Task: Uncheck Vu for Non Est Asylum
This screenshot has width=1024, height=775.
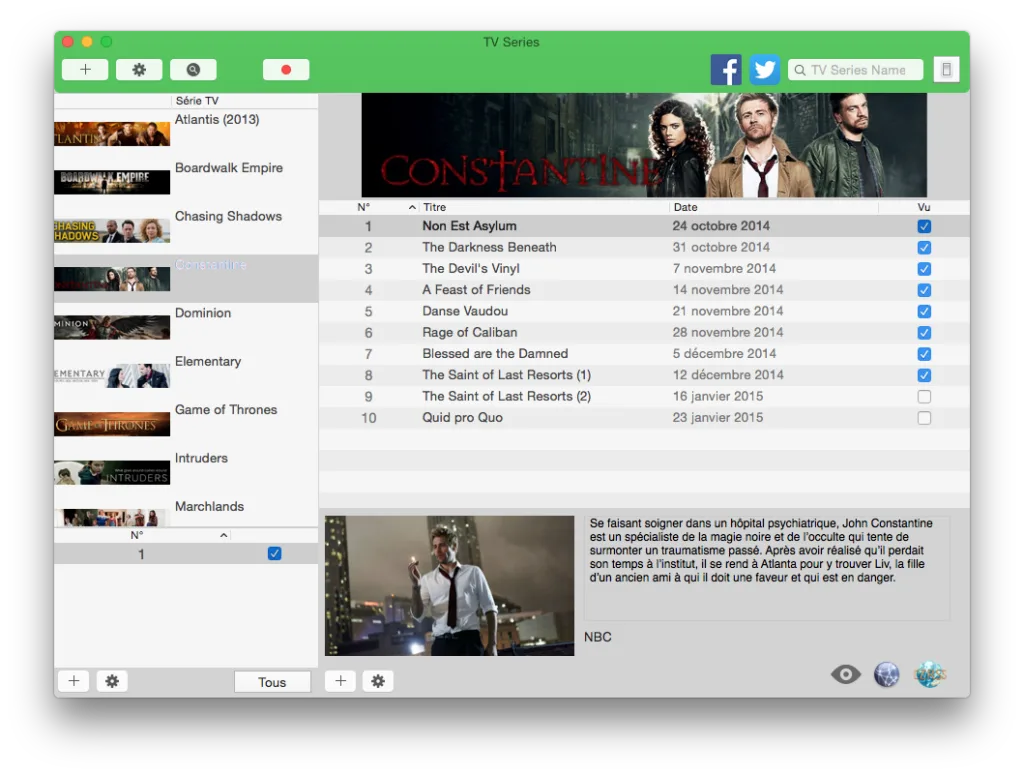Action: 924,226
